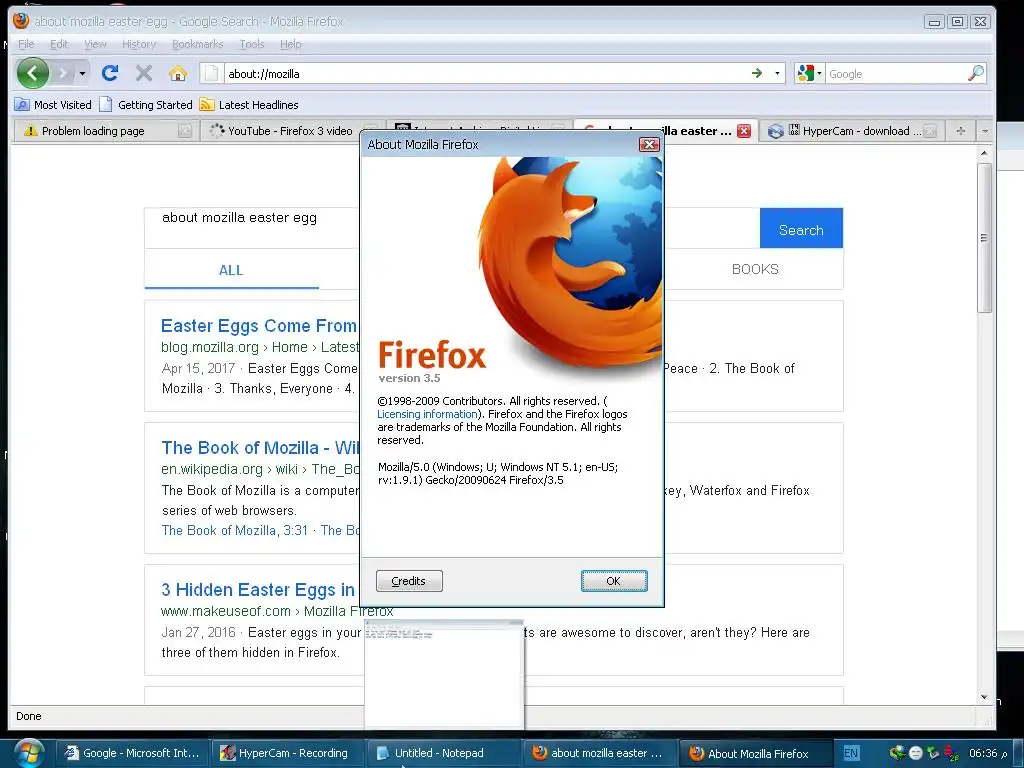Click the page identity icon in the address bar
The image size is (1024, 768).
(211, 73)
